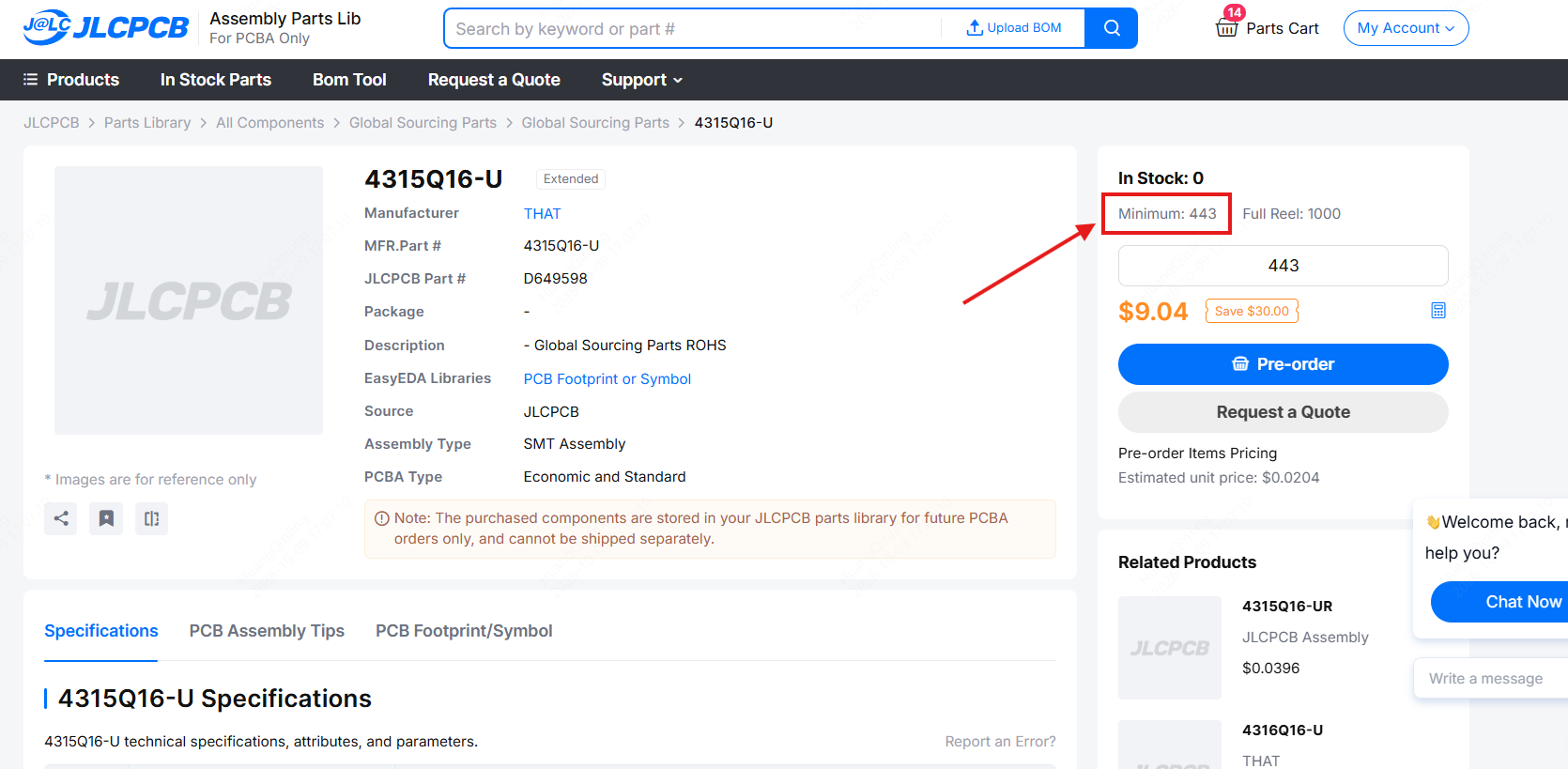The image size is (1568, 769).
Task: Click JLCPCB Part number D649598
Action: pos(555,279)
